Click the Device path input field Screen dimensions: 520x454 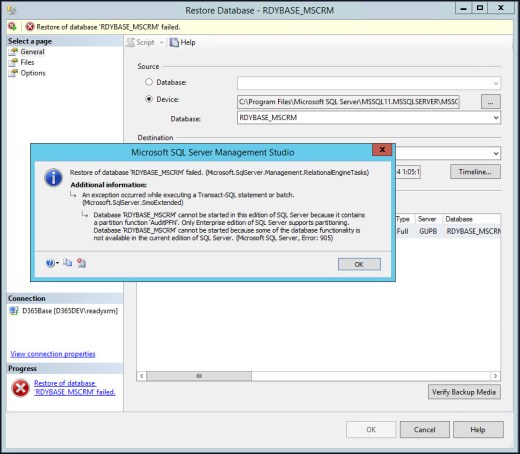[x=348, y=102]
